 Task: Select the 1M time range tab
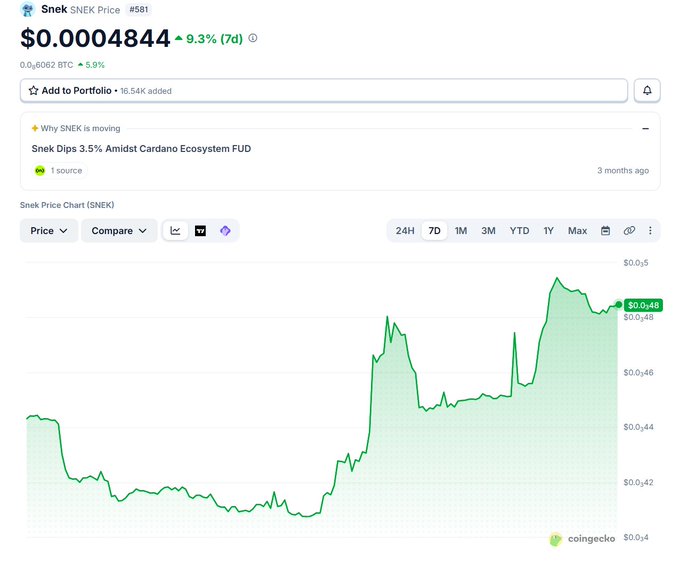click(x=461, y=231)
